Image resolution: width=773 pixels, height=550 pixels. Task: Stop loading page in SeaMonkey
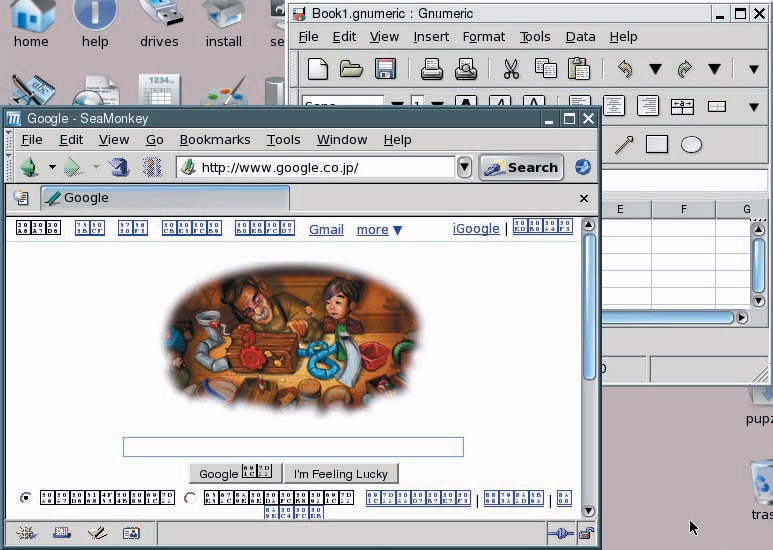[x=152, y=167]
